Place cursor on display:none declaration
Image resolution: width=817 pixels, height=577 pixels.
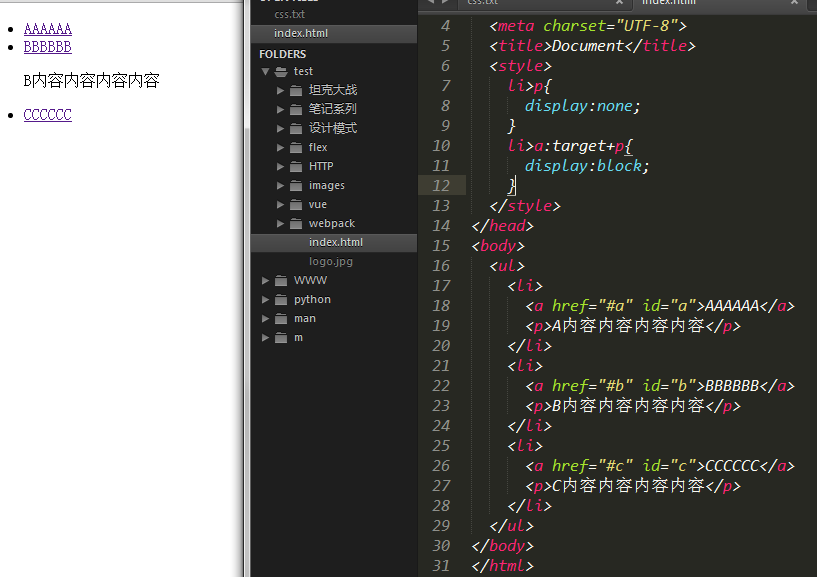(582, 106)
